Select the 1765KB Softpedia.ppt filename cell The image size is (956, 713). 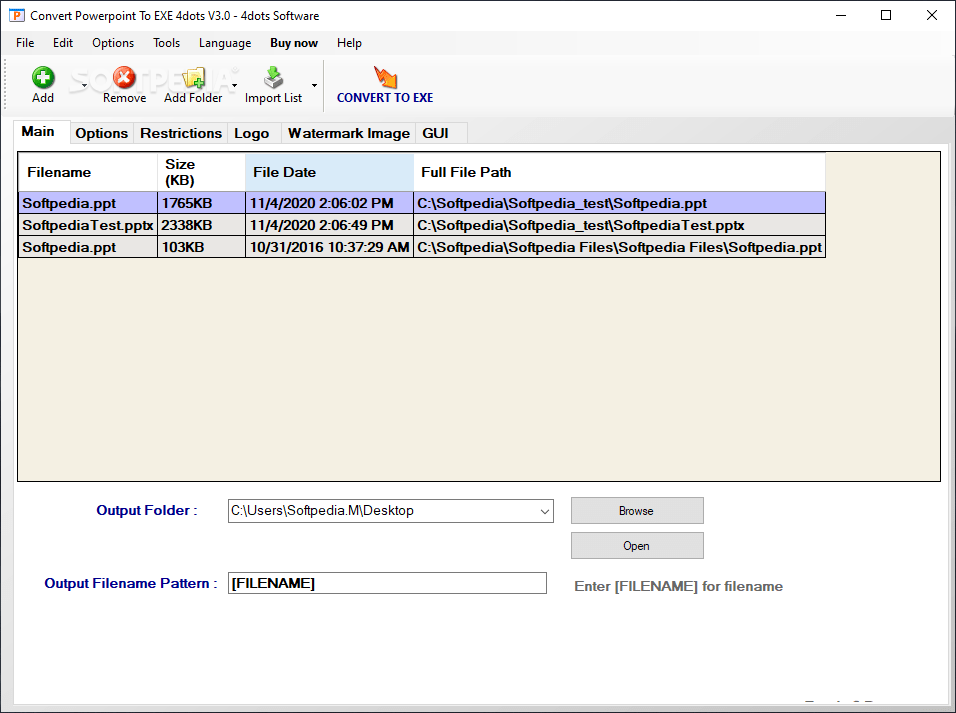[x=88, y=203]
